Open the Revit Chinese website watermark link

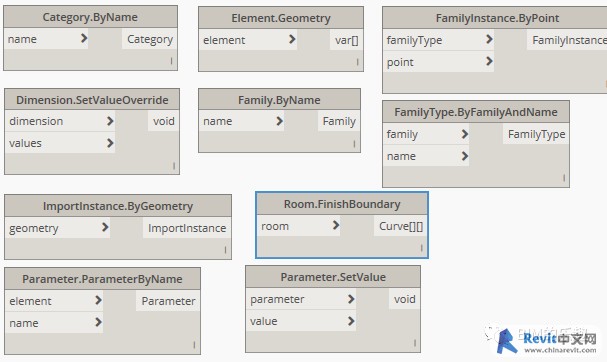coord(548,341)
